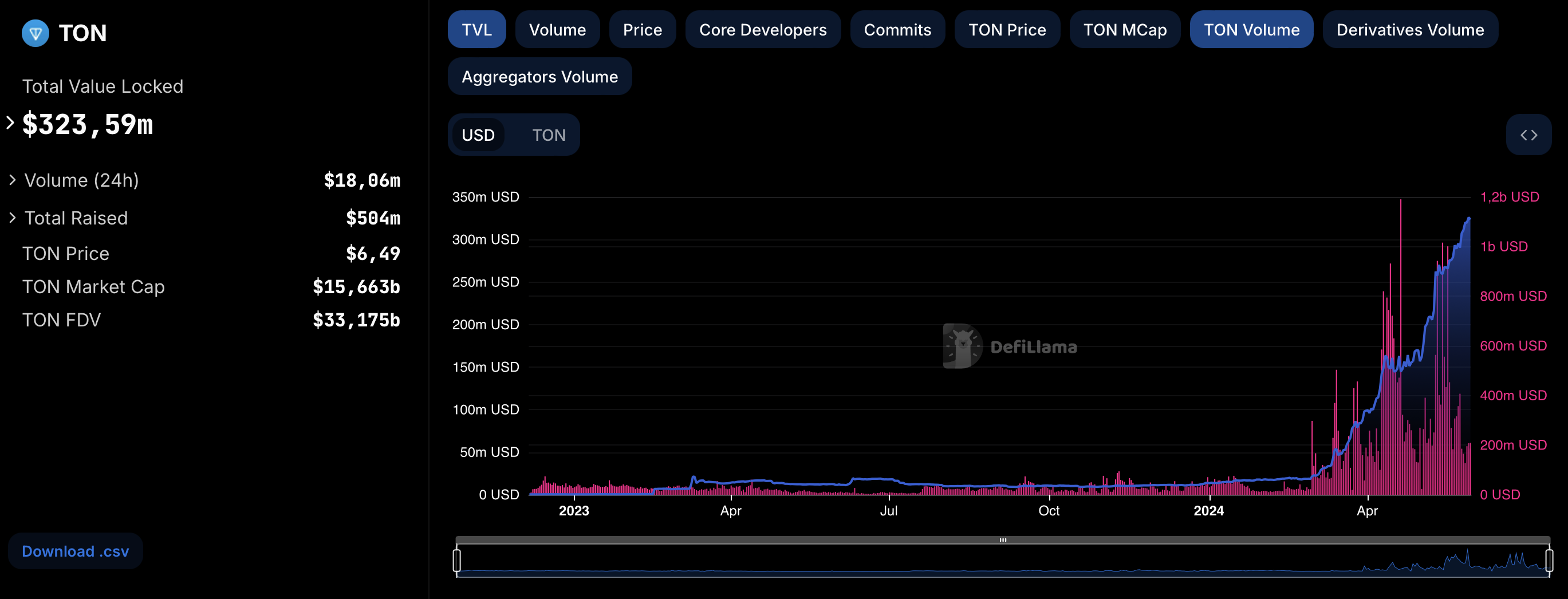Toggle the TVL chart series
The height and width of the screenshot is (599, 1568).
point(476,30)
